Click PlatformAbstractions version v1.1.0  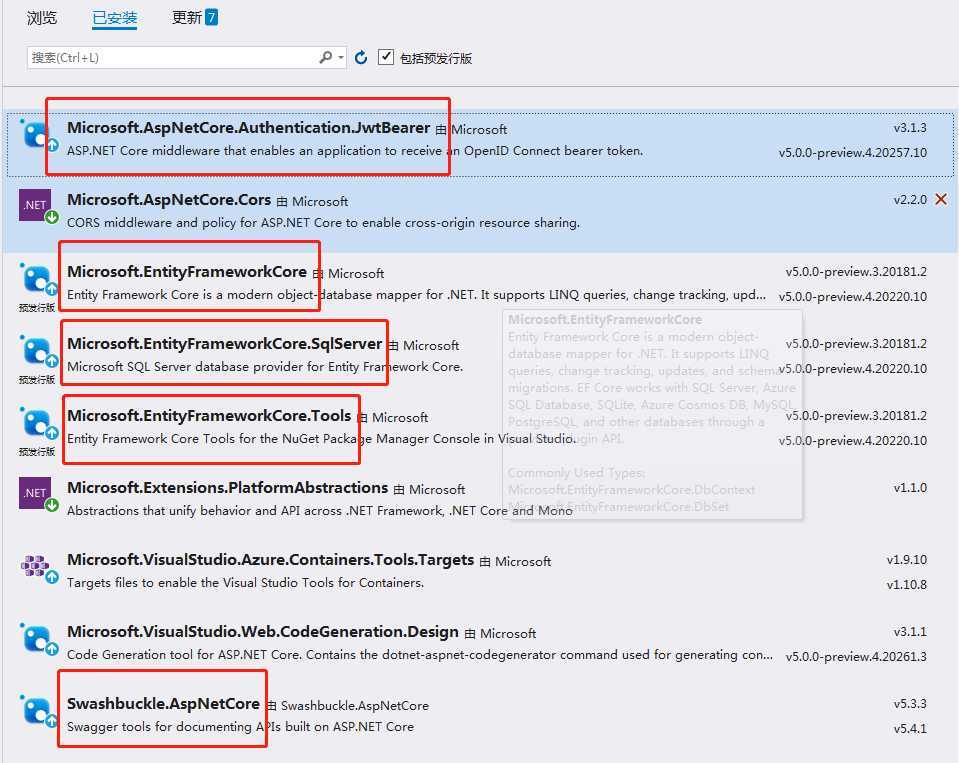910,488
